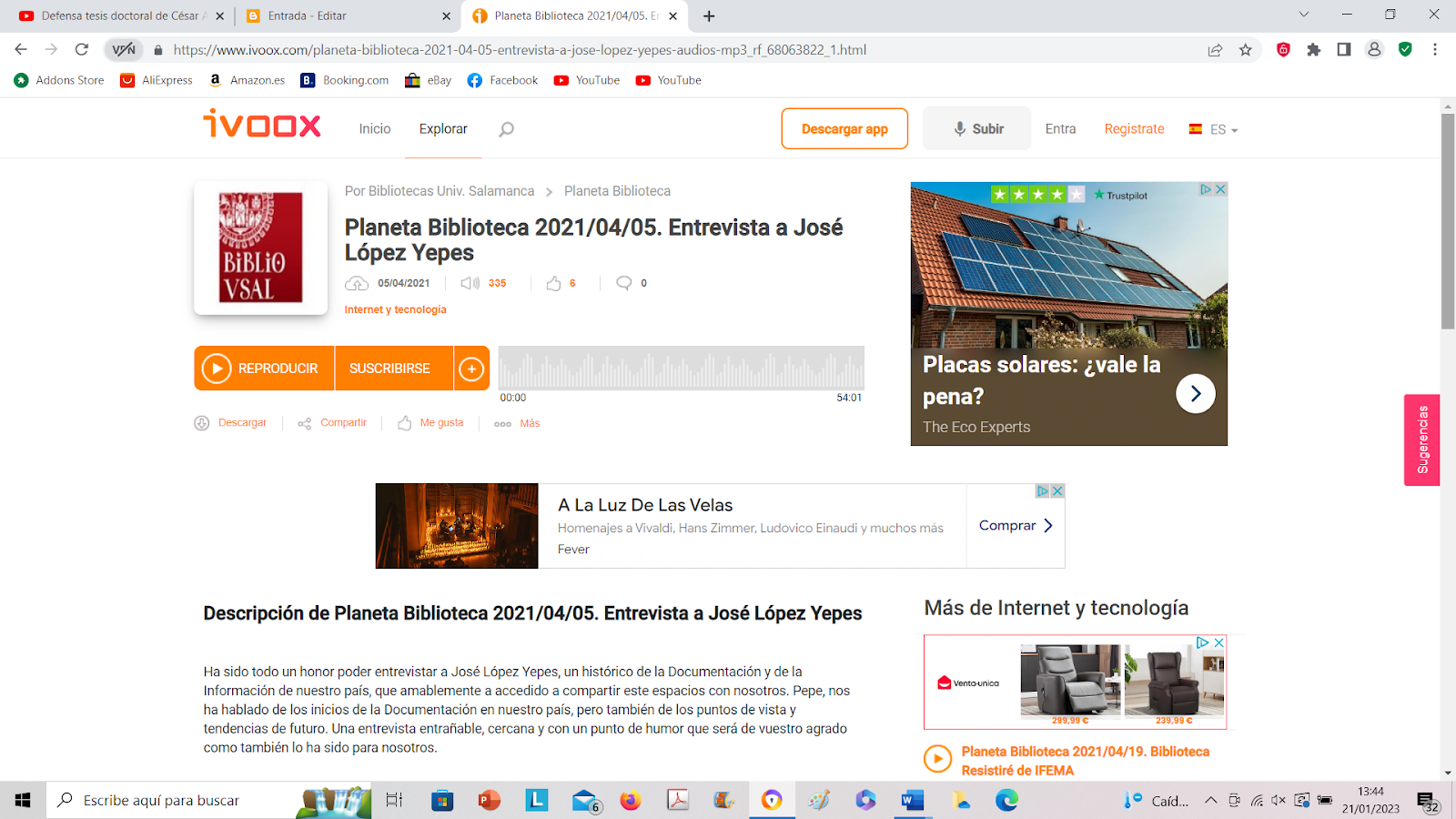Image resolution: width=1456 pixels, height=819 pixels.
Task: Click the Entra login link
Action: (1060, 129)
